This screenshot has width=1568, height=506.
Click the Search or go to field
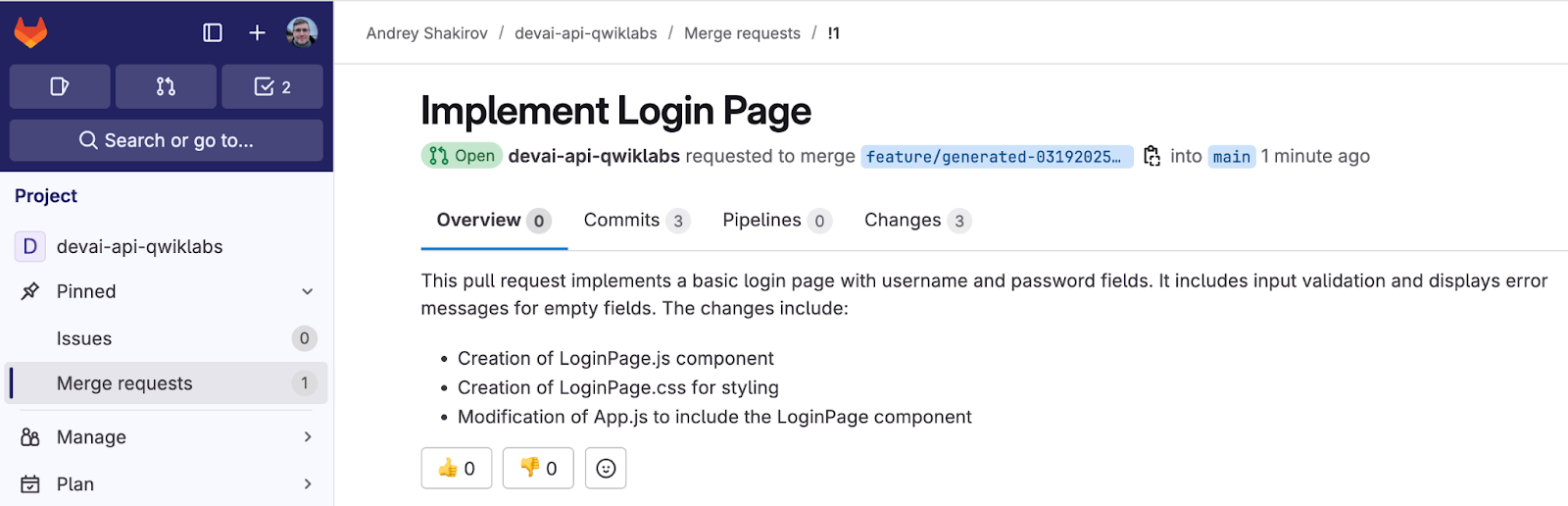coord(167,140)
